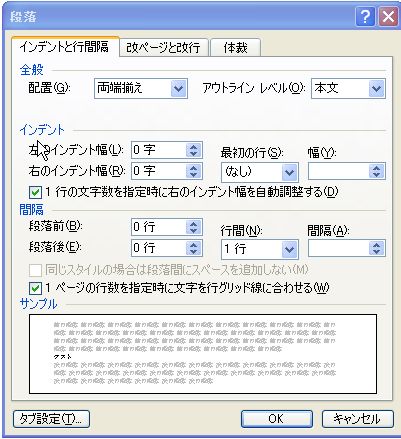The width and height of the screenshot is (401, 439).
Task: Open the アウトライン レベル dropdown
Action: click(377, 89)
